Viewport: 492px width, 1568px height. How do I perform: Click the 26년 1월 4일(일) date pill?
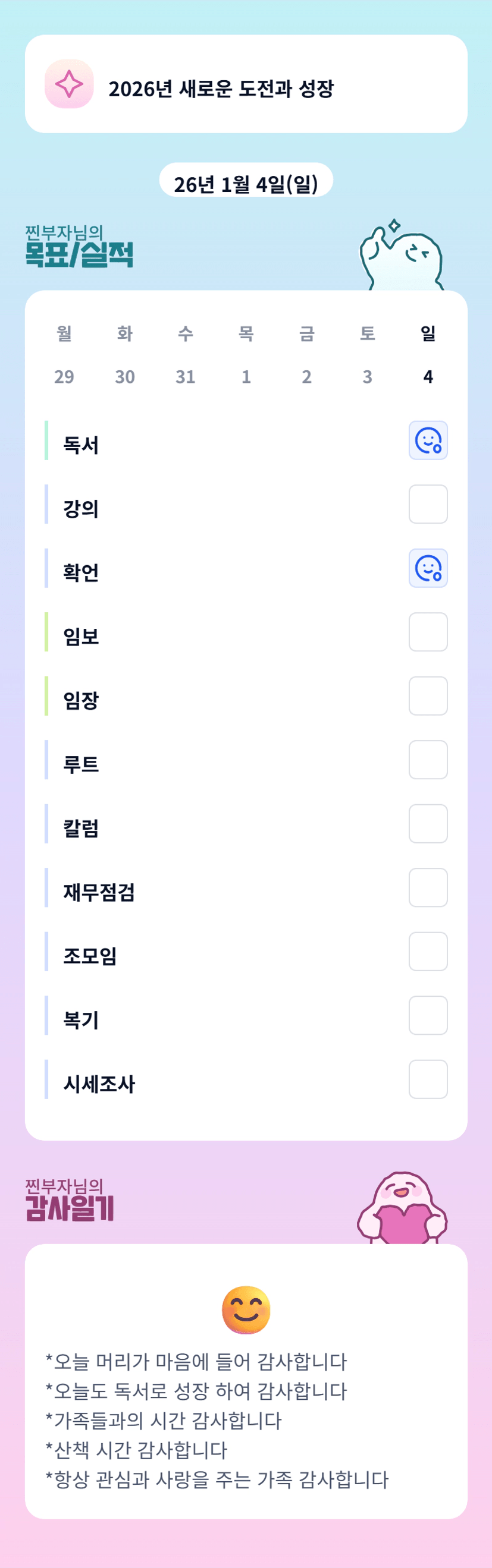pos(246,183)
